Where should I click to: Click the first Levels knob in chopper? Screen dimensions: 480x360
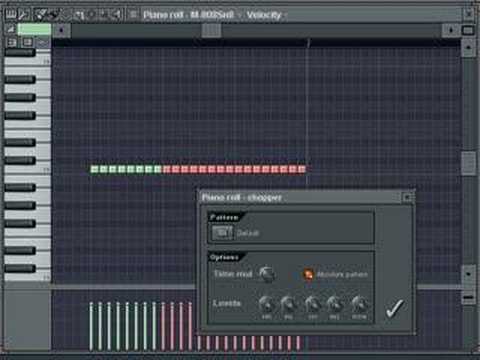[266, 303]
